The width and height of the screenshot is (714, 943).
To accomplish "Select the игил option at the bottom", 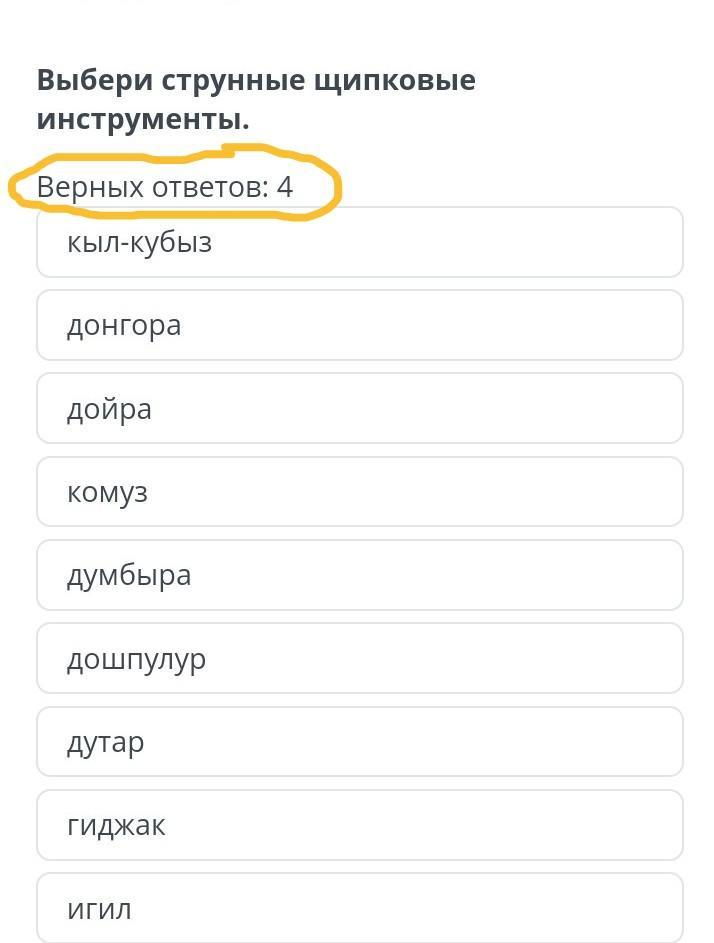I will (x=359, y=908).
